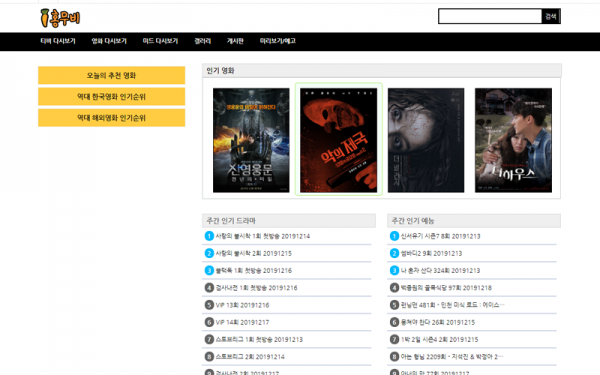The image size is (600, 375).
Task: Click the 역대 한국영화 인기순위 button
Action: pos(111,97)
